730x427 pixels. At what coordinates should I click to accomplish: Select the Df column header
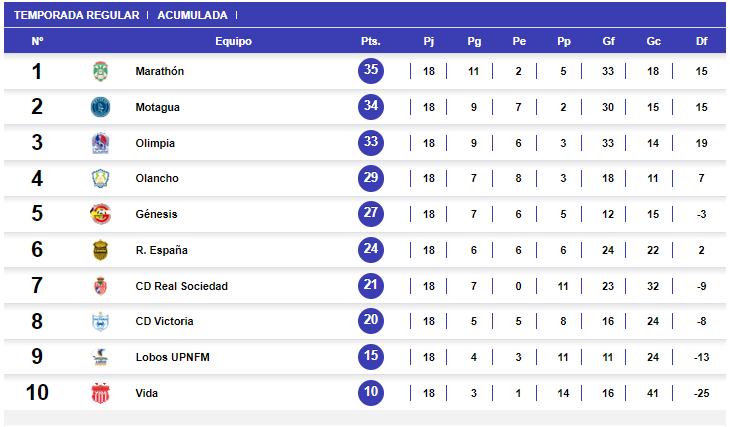click(701, 41)
